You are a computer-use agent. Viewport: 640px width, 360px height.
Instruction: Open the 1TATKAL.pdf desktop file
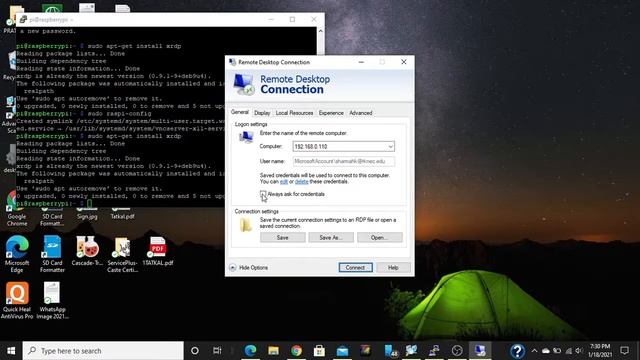[x=158, y=251]
